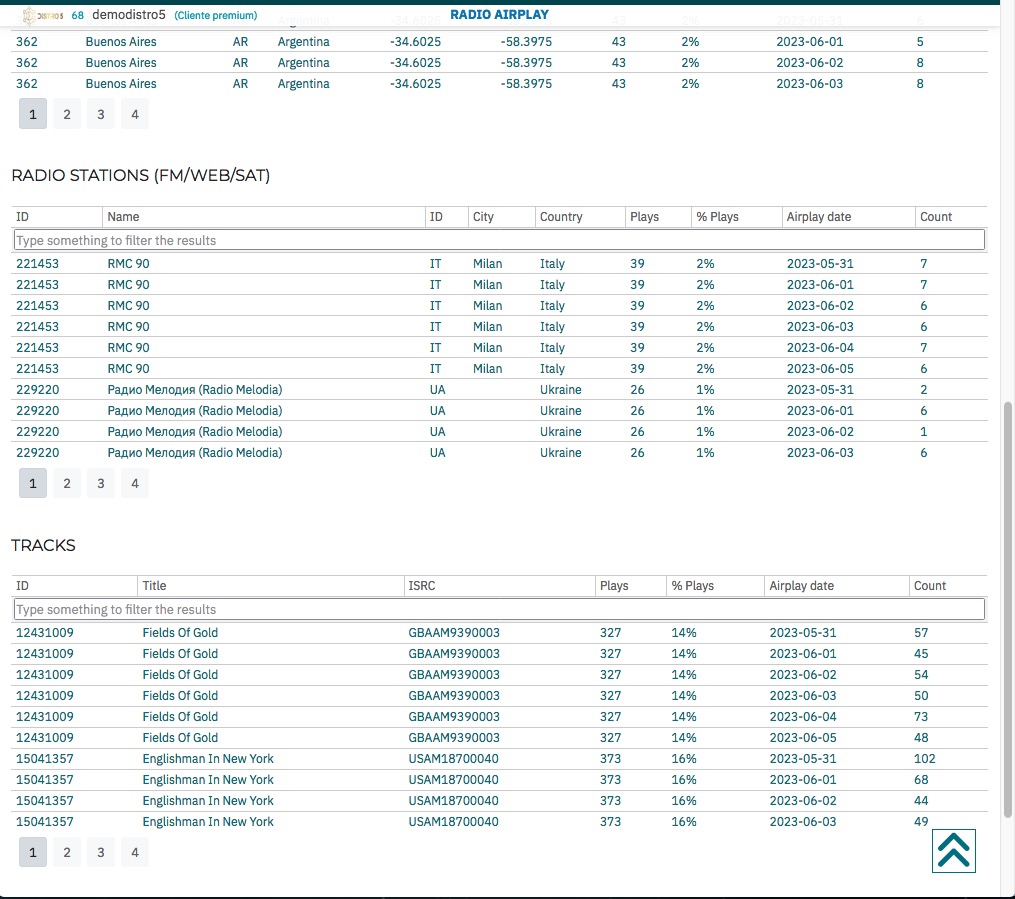
Task: Jump to page 4 of Radio Stations
Action: (135, 483)
